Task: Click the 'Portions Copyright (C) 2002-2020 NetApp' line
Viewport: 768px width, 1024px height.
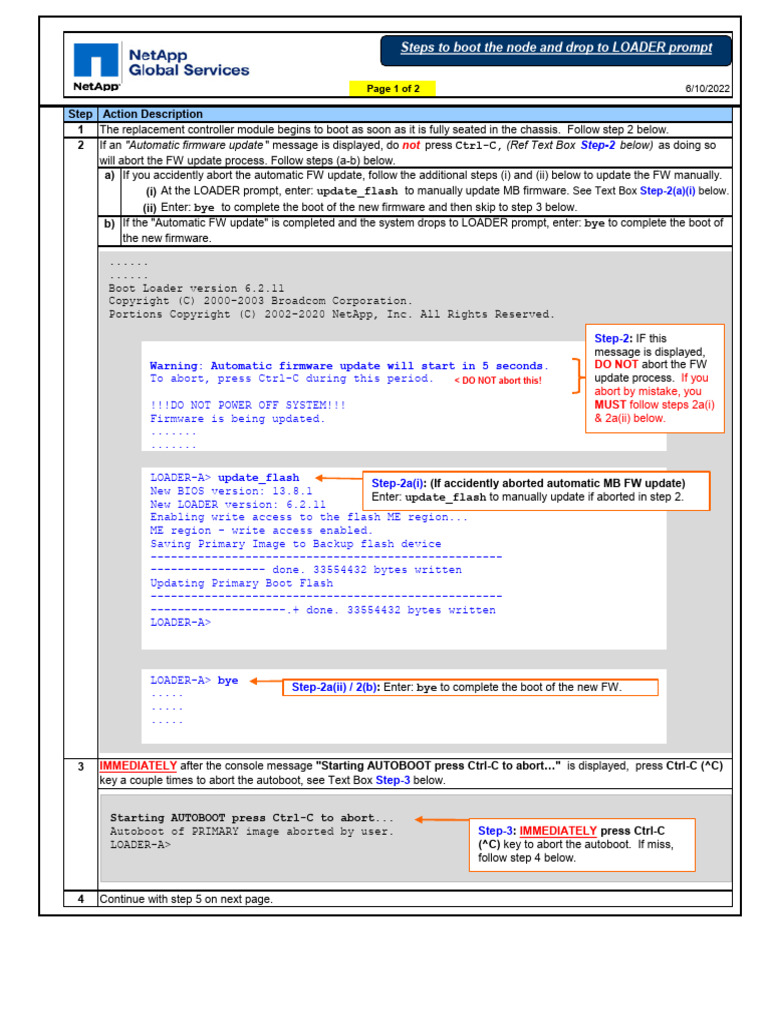Action: point(332,314)
